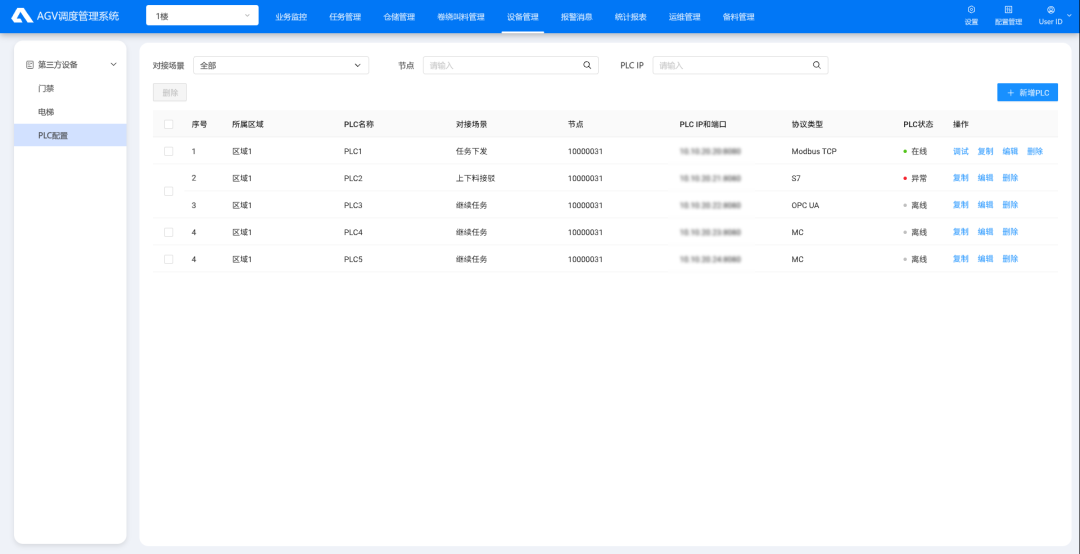The height and width of the screenshot is (554, 1080).
Task: Click the search icon in PLC IP field
Action: 816,65
